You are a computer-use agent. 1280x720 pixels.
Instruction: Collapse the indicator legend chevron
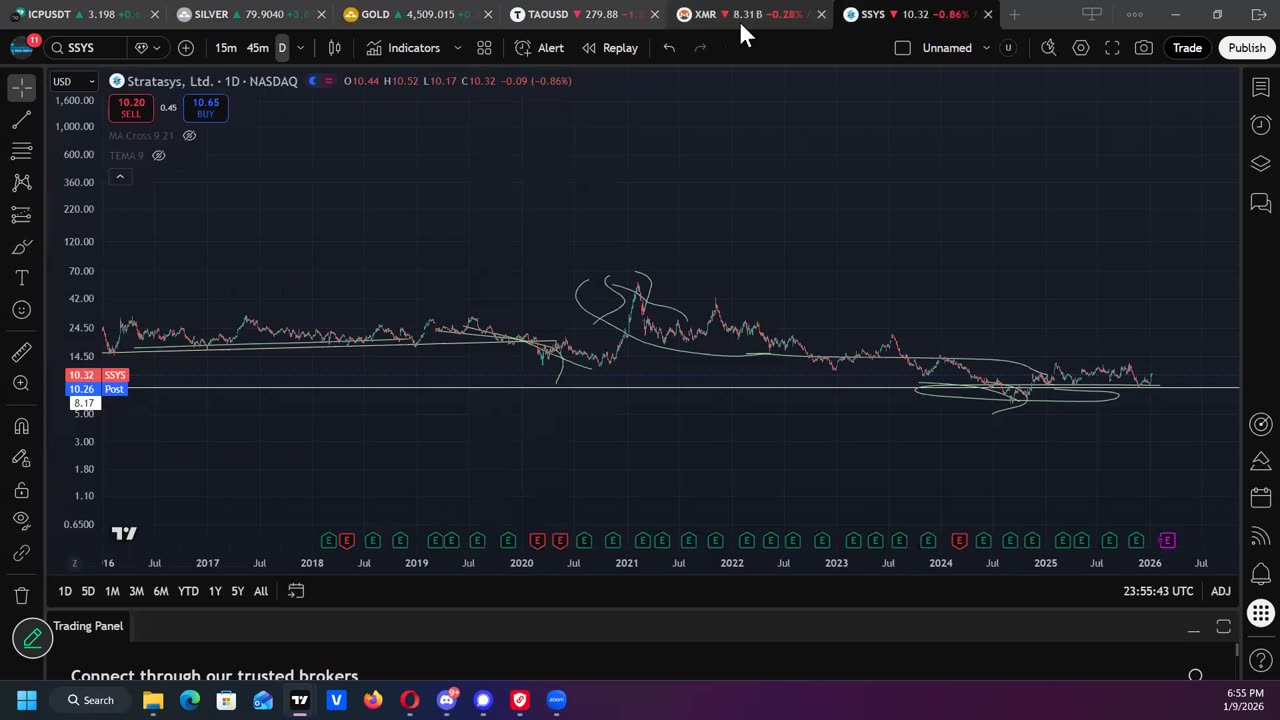coord(120,177)
